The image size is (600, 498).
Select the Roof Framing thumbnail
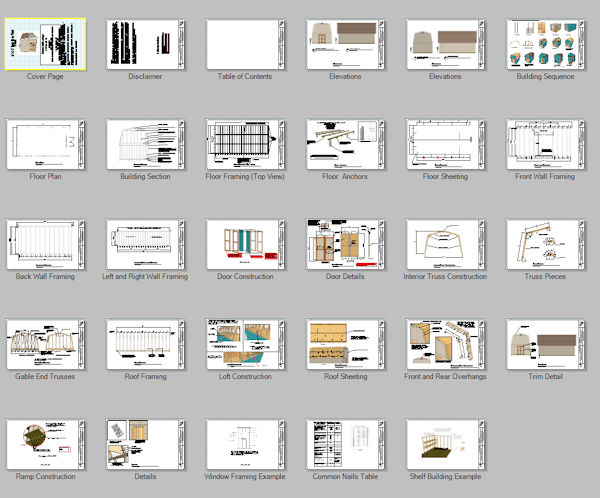point(145,345)
